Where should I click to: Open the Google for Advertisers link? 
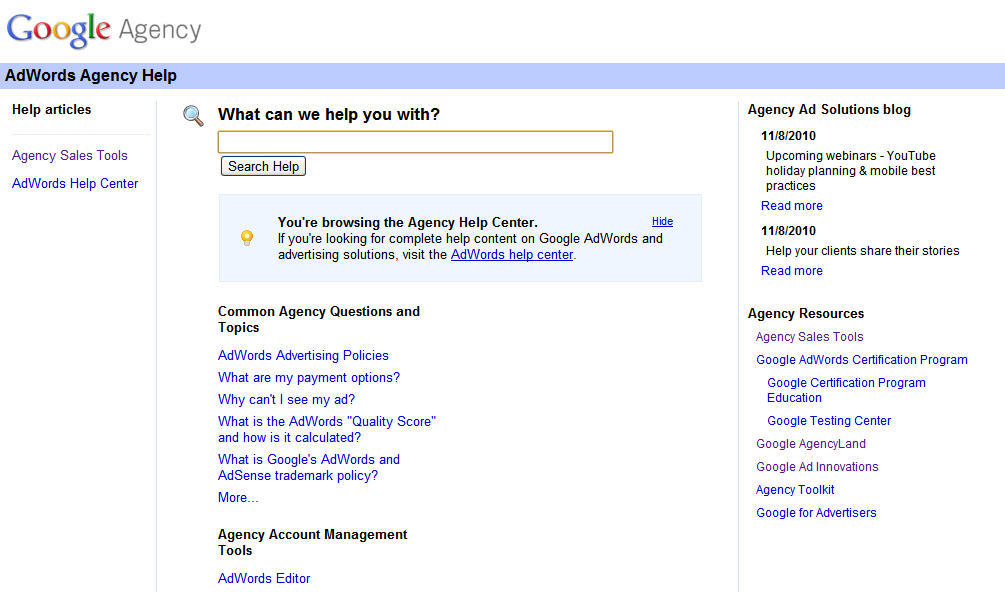tap(816, 513)
